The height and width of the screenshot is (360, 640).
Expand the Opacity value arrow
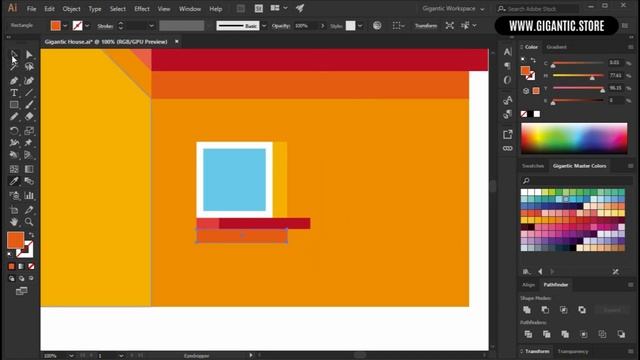click(x=322, y=26)
